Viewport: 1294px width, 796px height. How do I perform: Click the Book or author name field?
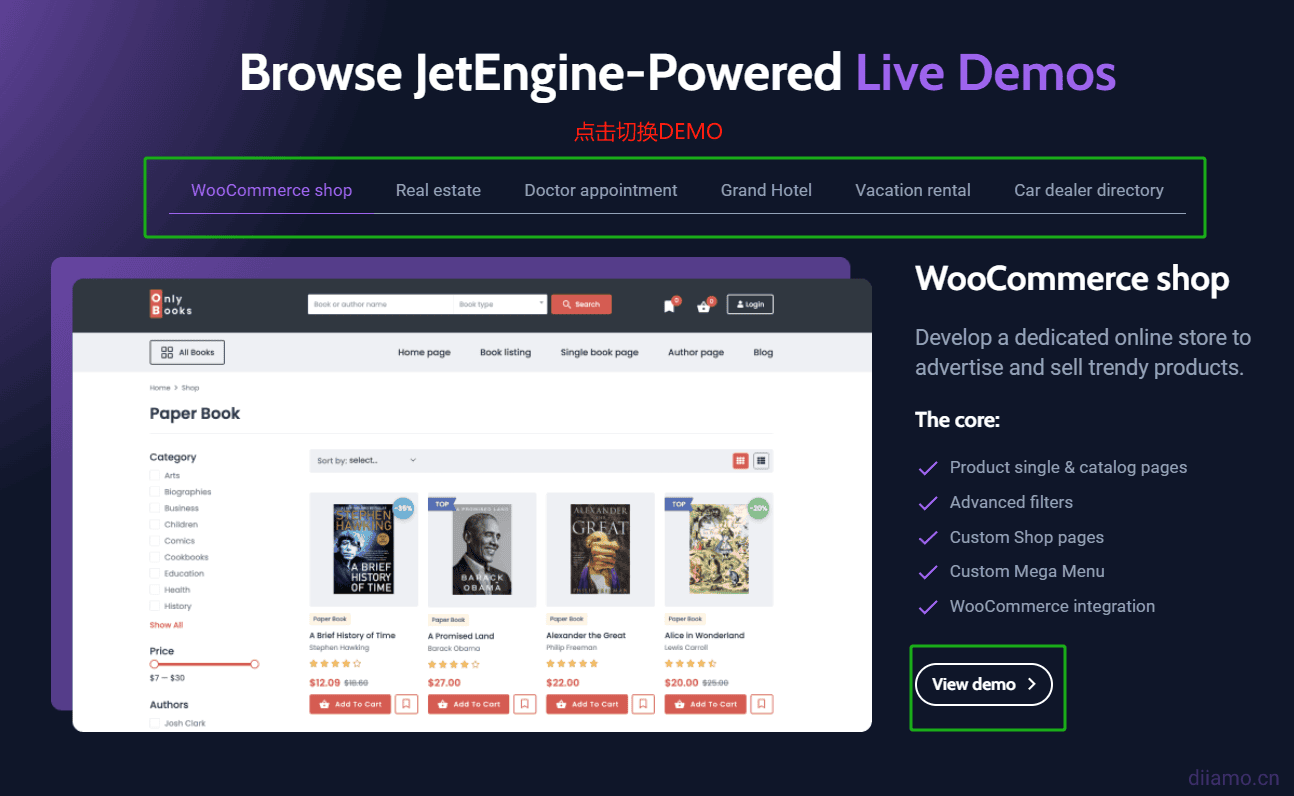[380, 304]
